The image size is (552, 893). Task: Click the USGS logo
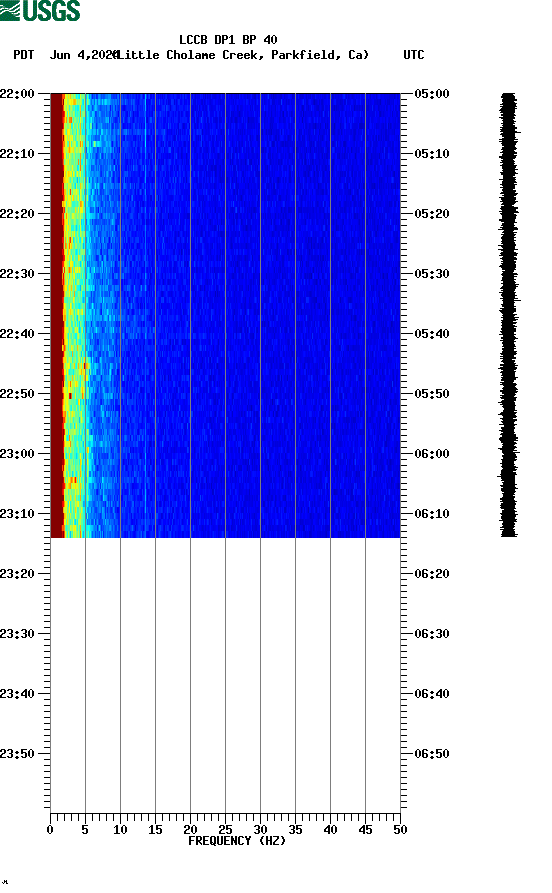(40, 10)
